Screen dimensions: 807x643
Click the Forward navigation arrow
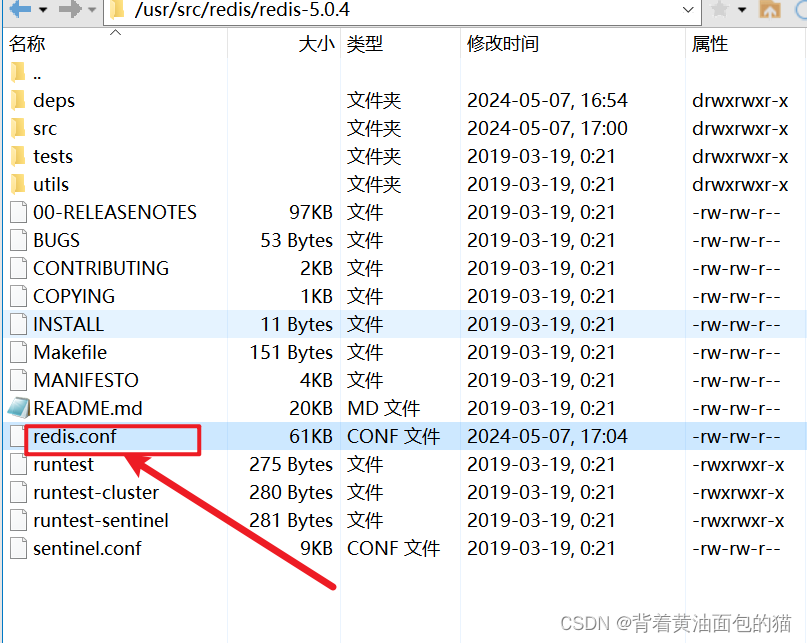pyautogui.click(x=71, y=9)
